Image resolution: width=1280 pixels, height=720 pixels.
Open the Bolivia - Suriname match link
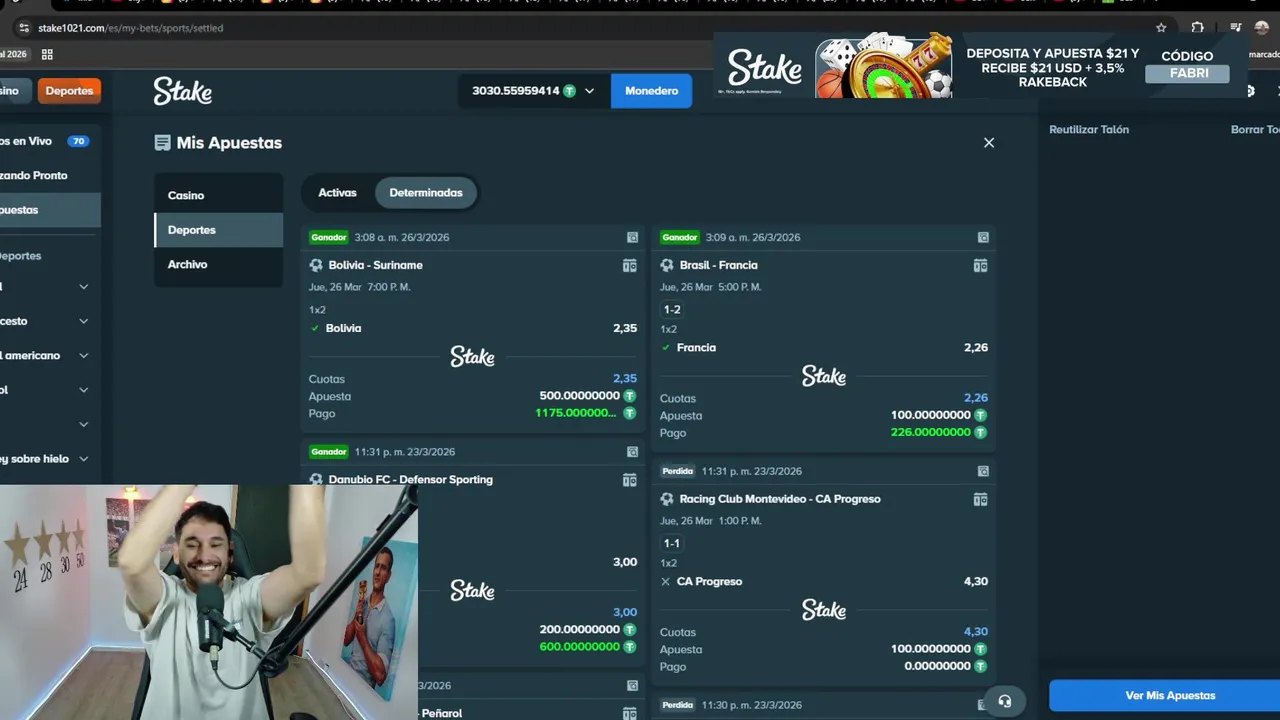click(x=375, y=266)
